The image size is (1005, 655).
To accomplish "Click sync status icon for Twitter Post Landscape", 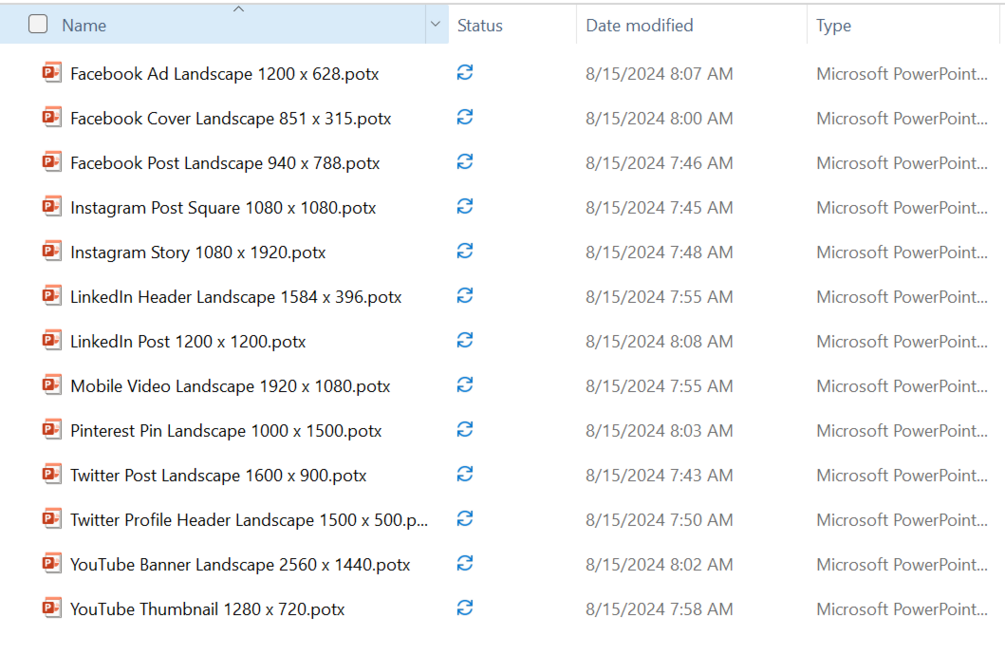I will (x=465, y=474).
